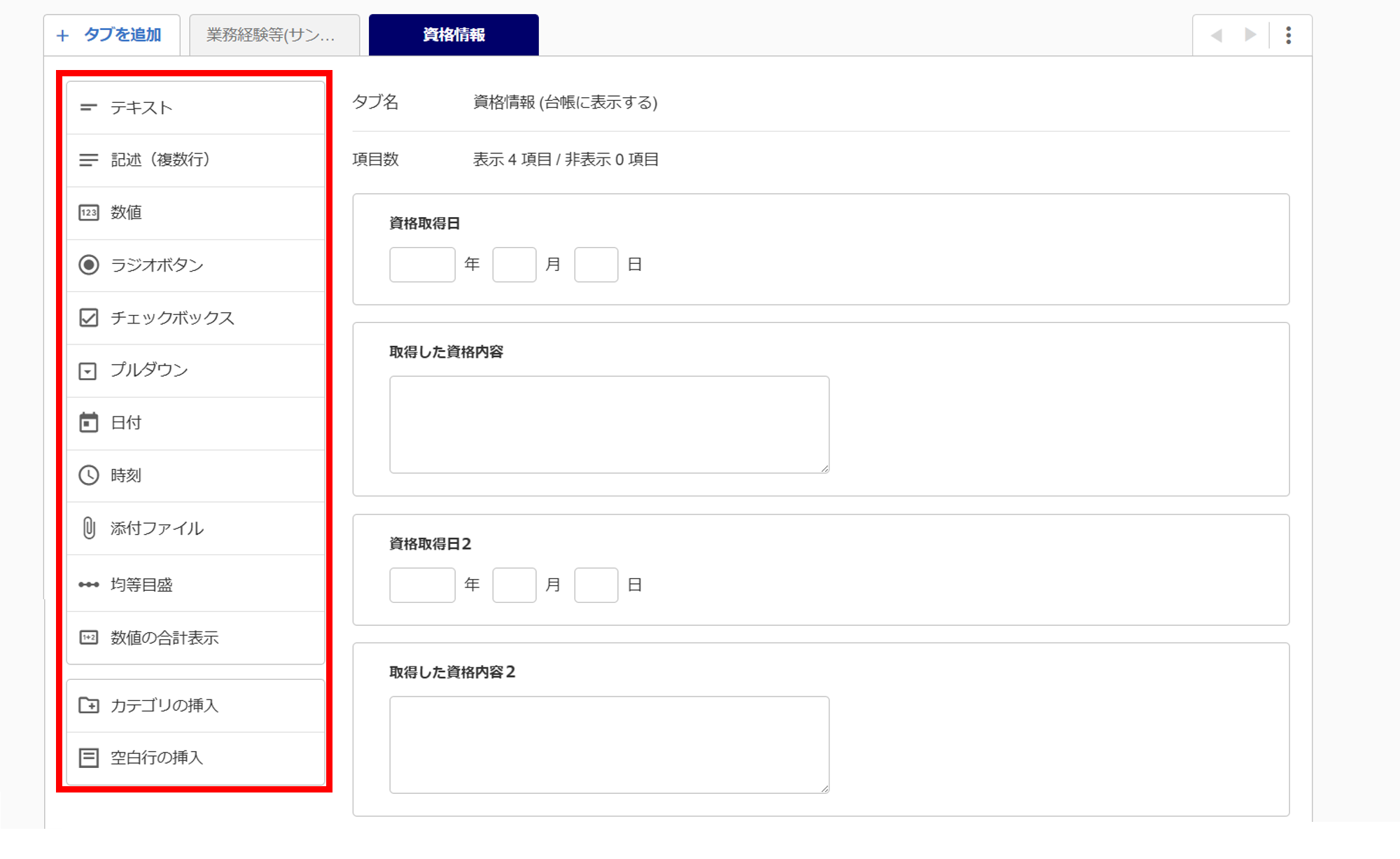Screen dimensions: 1400x859
Task: Click the paperclip attachment (添付ファイル) icon
Action: coord(88,528)
